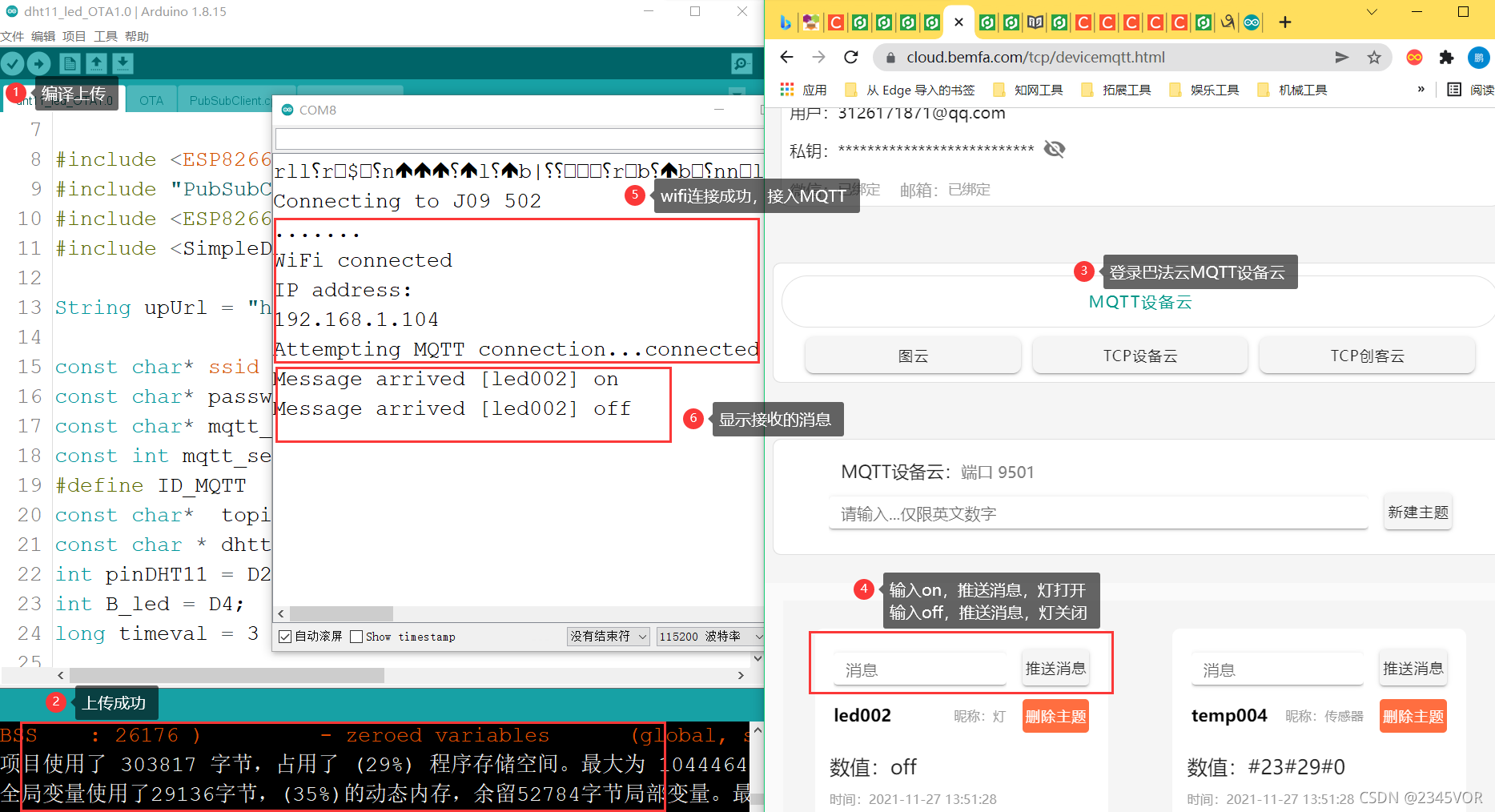The image size is (1495, 812).
Task: Open a sketch with Arduino toolbar
Action: coord(96,63)
